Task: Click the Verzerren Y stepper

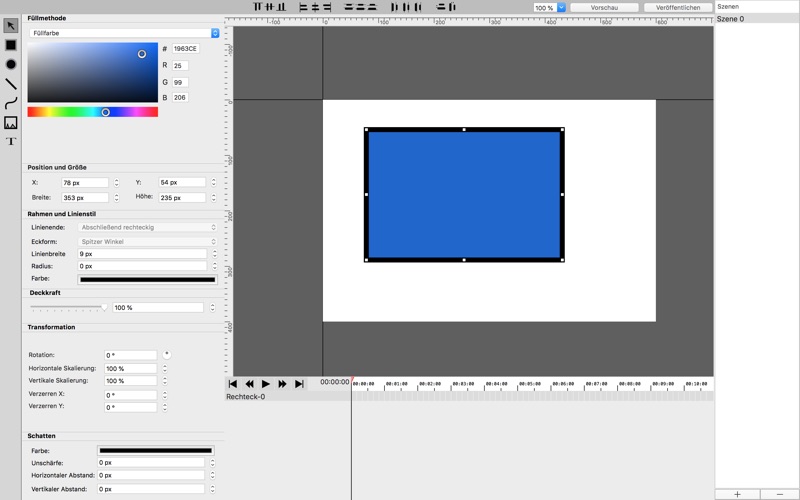Action: tap(165, 407)
